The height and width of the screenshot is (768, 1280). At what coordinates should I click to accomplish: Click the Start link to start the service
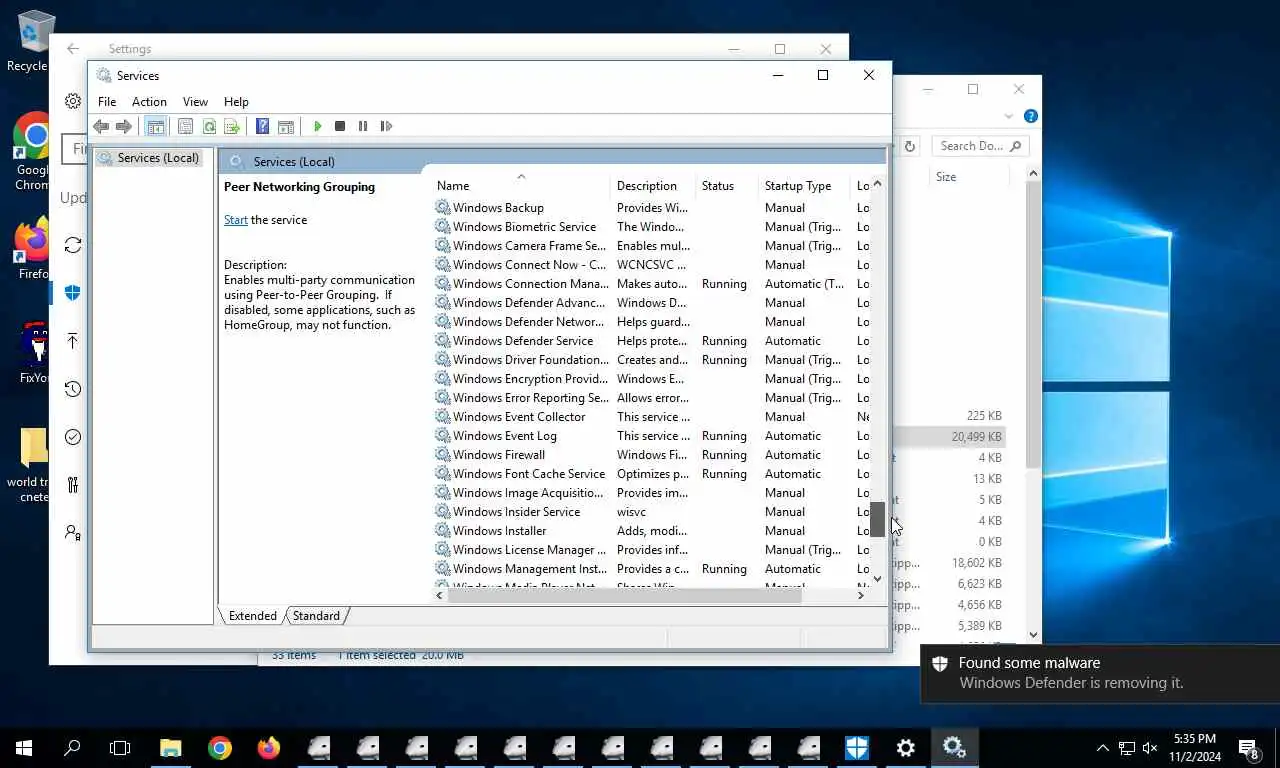pyautogui.click(x=236, y=220)
